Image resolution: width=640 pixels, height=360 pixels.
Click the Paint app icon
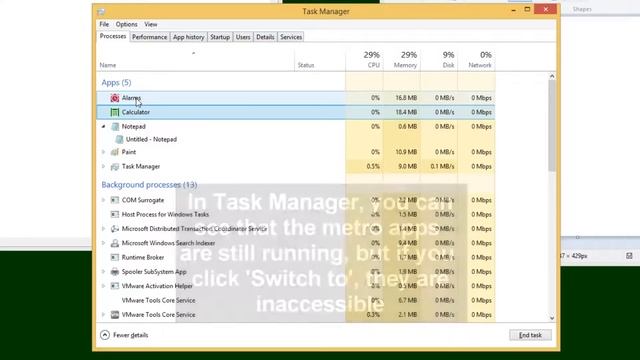pyautogui.click(x=115, y=152)
